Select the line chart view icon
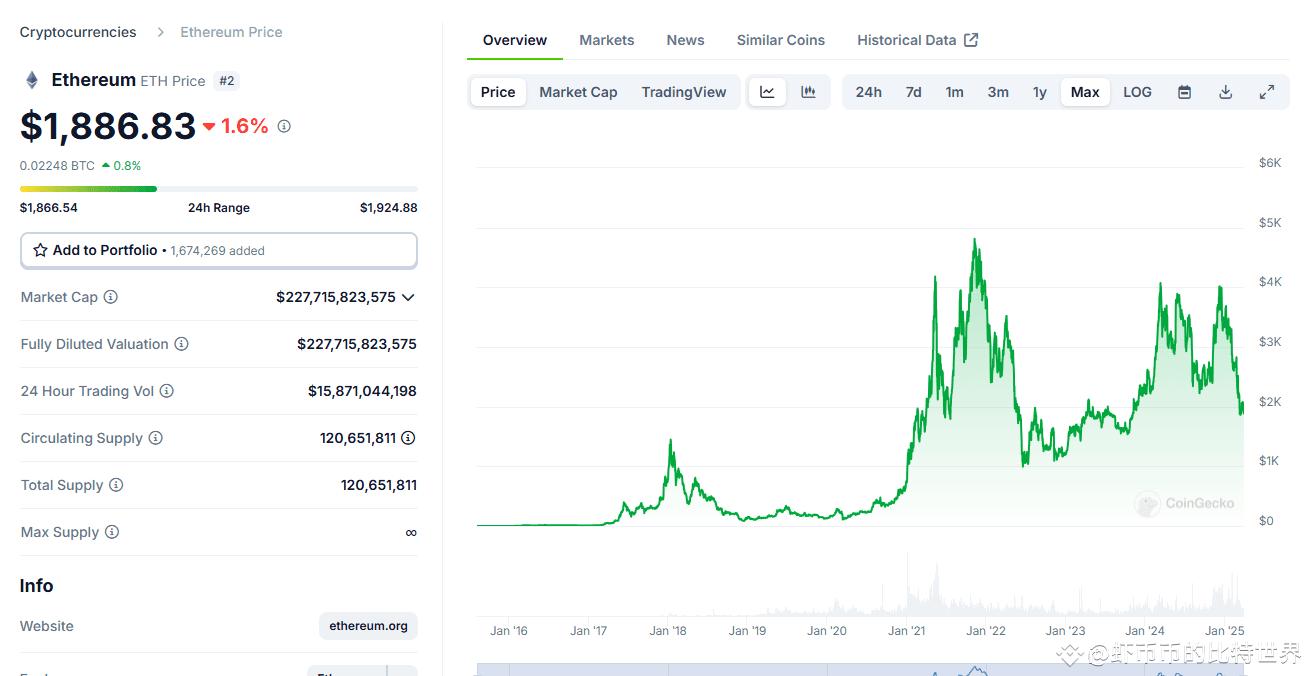Image resolution: width=1310 pixels, height=676 pixels. (767, 91)
